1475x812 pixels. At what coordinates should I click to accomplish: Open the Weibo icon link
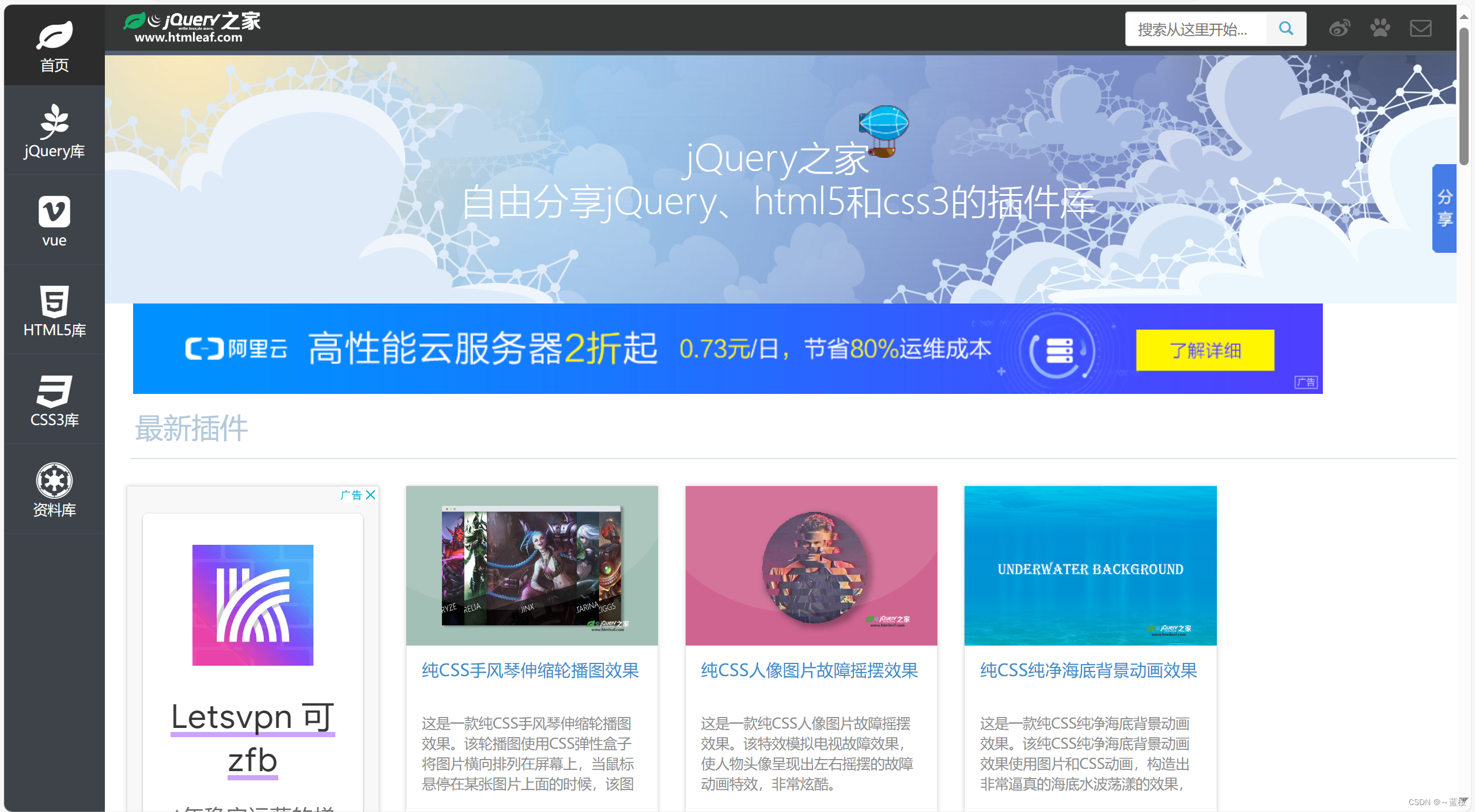pyautogui.click(x=1339, y=28)
